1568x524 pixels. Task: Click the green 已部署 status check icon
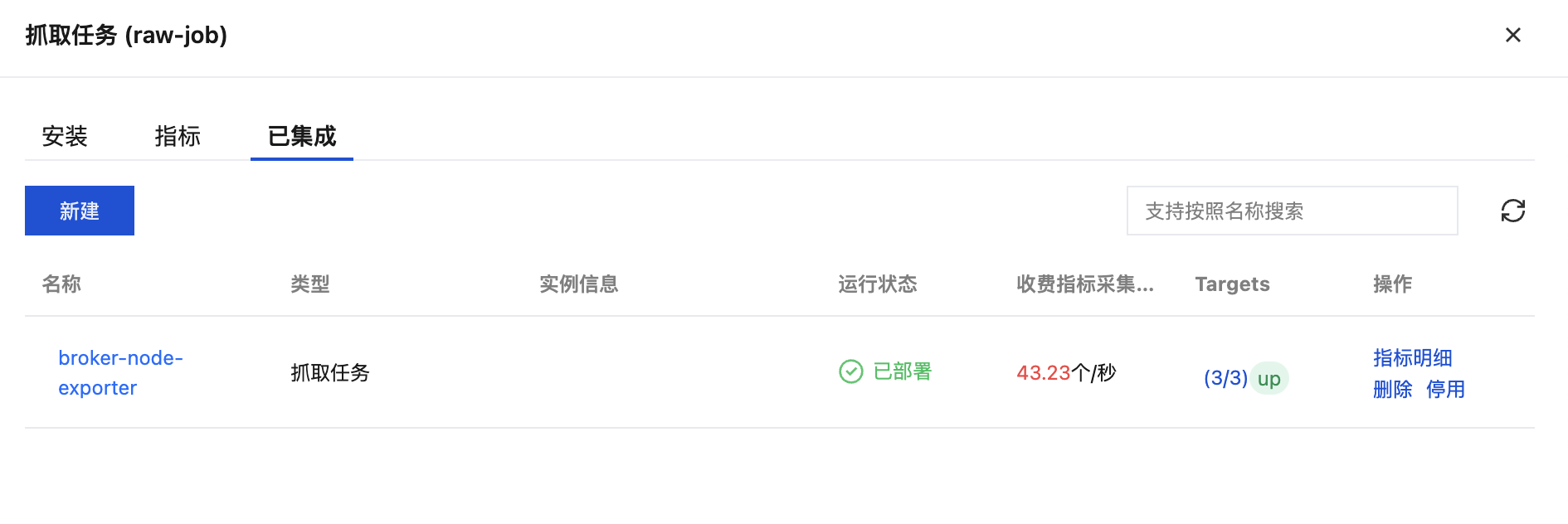850,371
